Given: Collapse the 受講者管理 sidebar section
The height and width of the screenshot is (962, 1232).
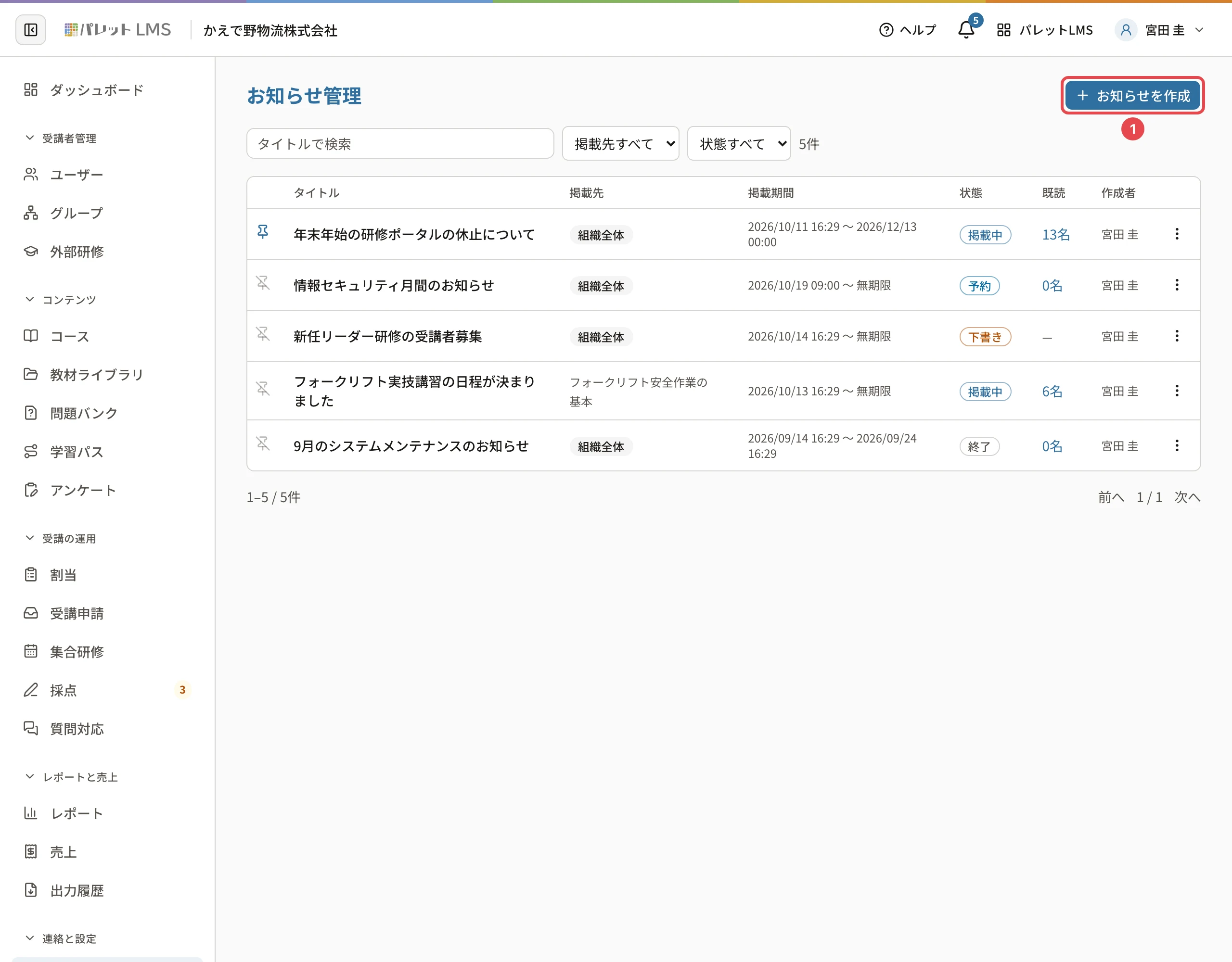Looking at the screenshot, I should pos(61,138).
